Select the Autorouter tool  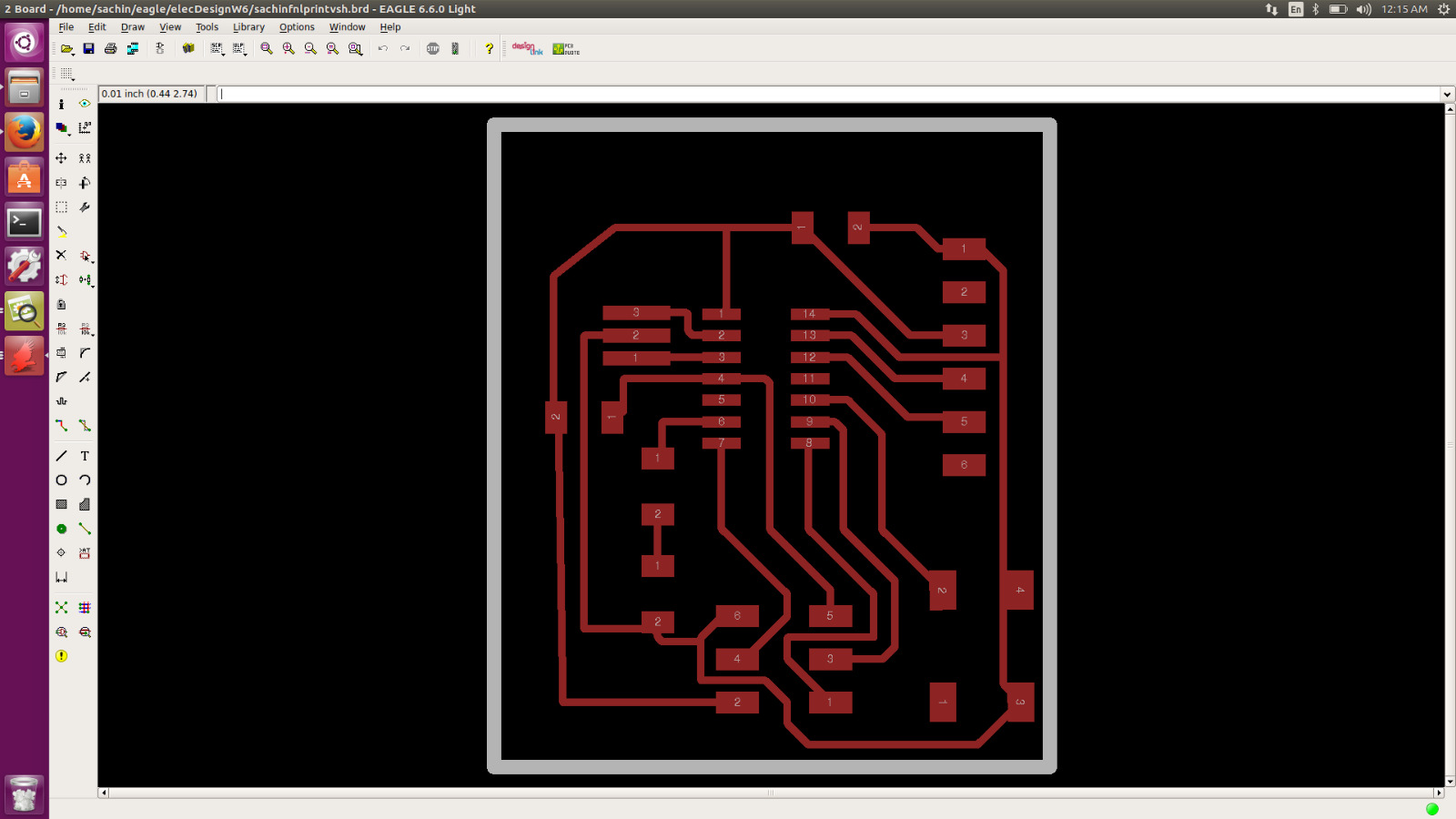point(85,608)
